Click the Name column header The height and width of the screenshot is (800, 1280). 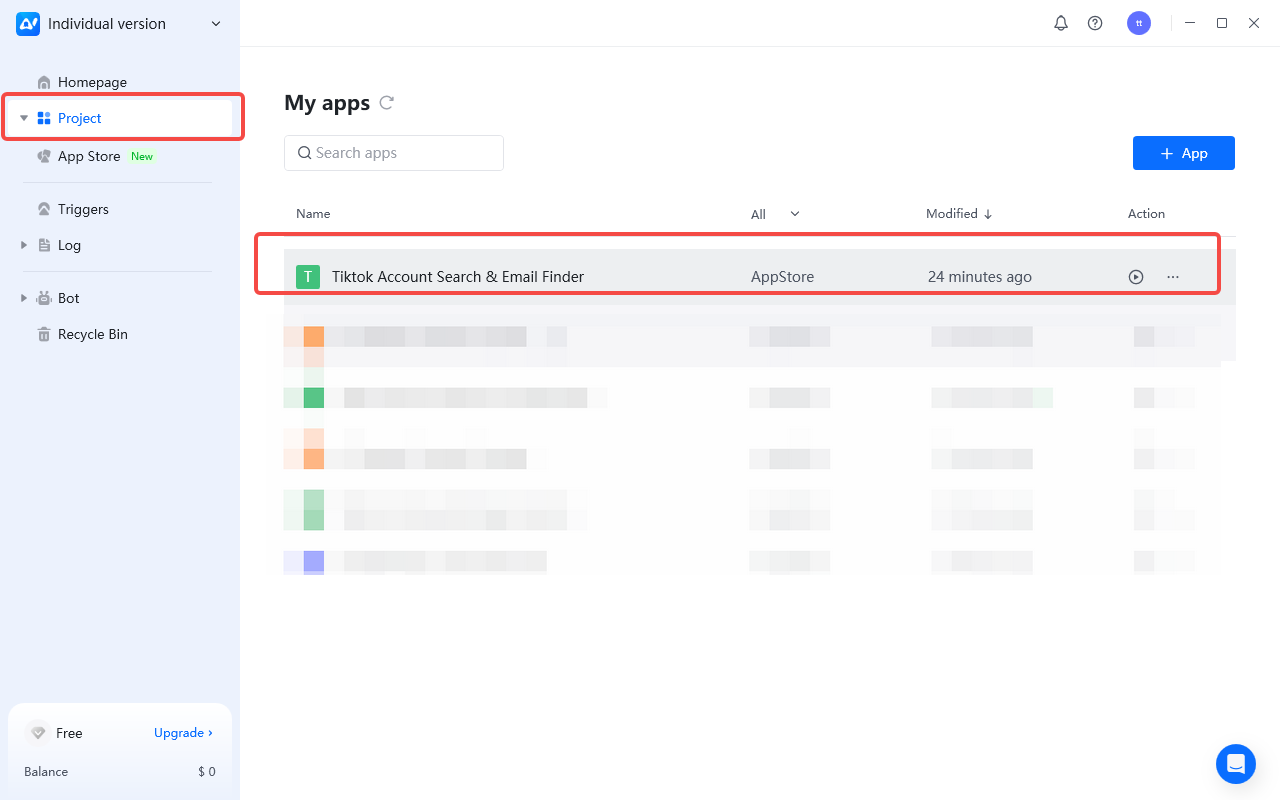(x=313, y=214)
